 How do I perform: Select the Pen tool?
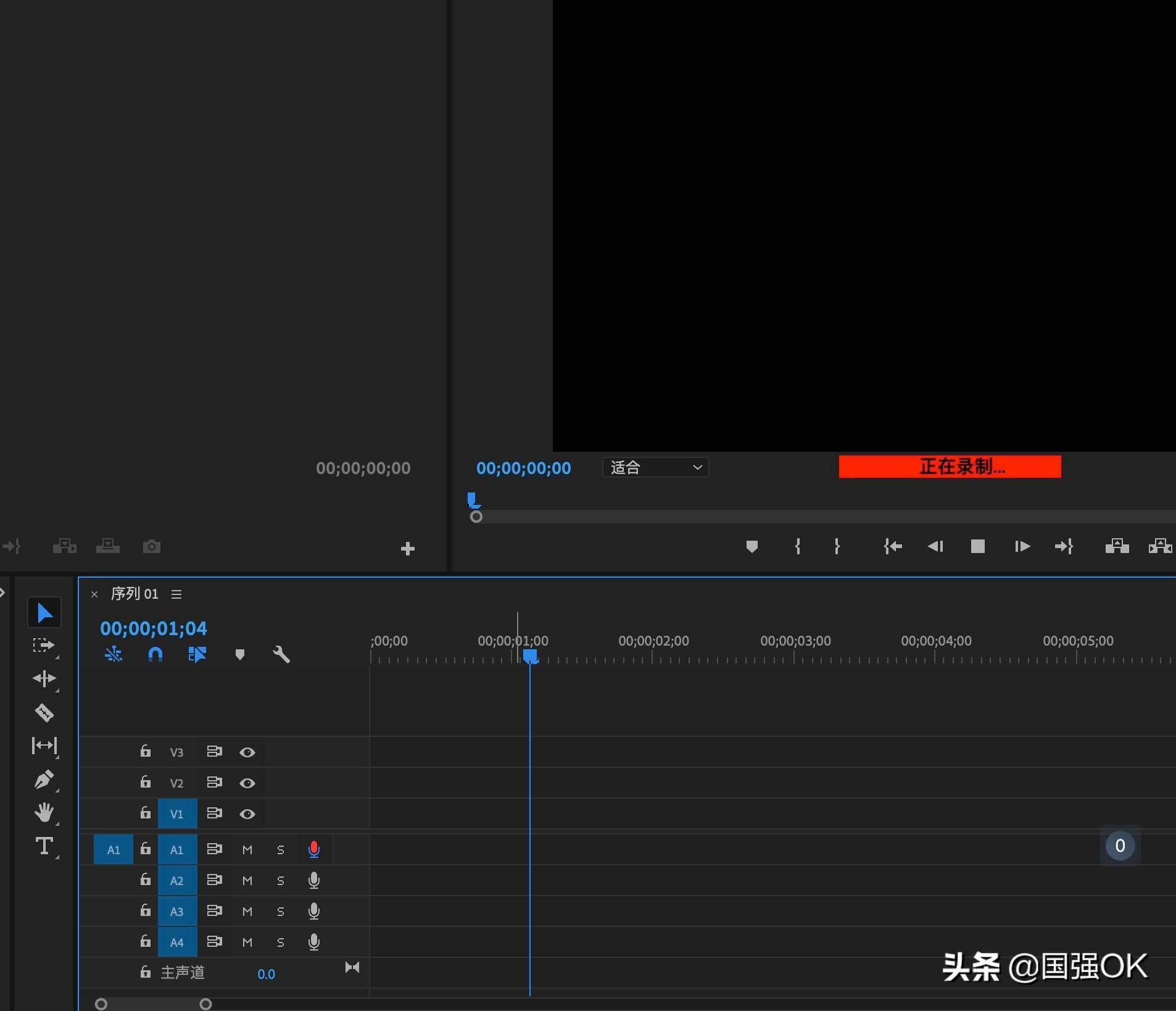(44, 779)
